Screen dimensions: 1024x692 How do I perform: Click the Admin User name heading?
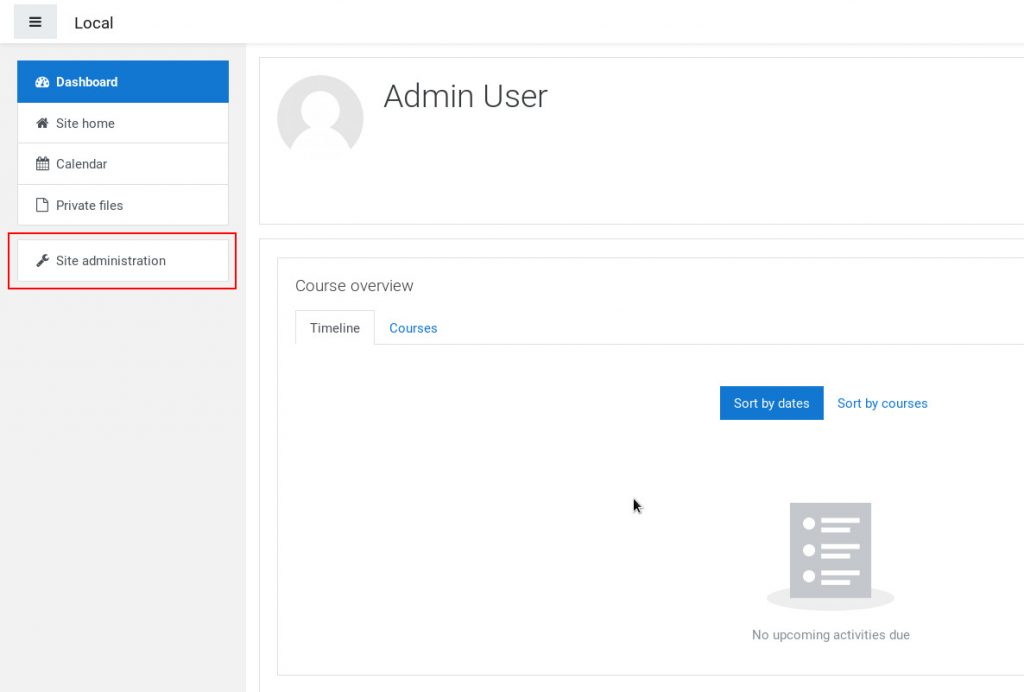[x=465, y=96]
